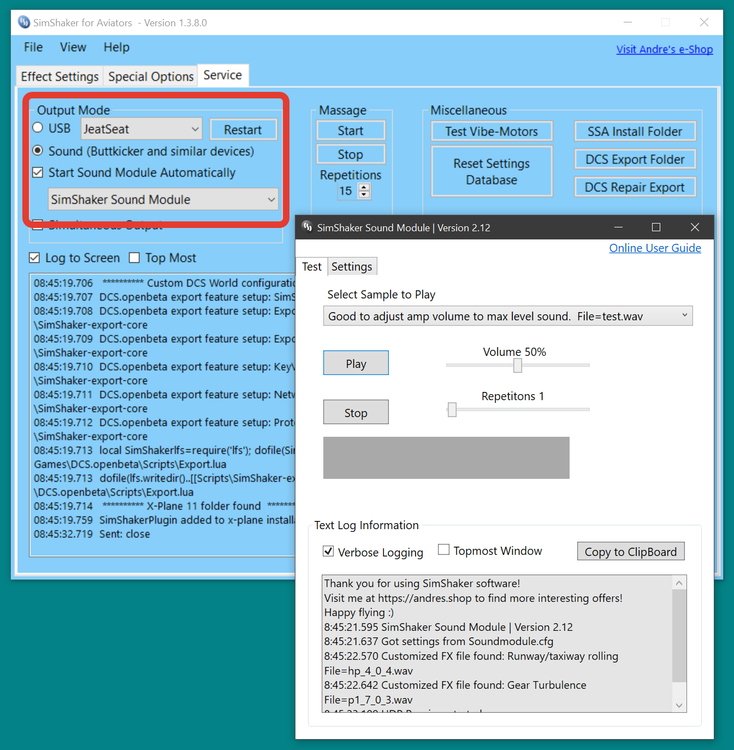Switch to the Special Options tab
The image size is (734, 750).
tap(151, 76)
